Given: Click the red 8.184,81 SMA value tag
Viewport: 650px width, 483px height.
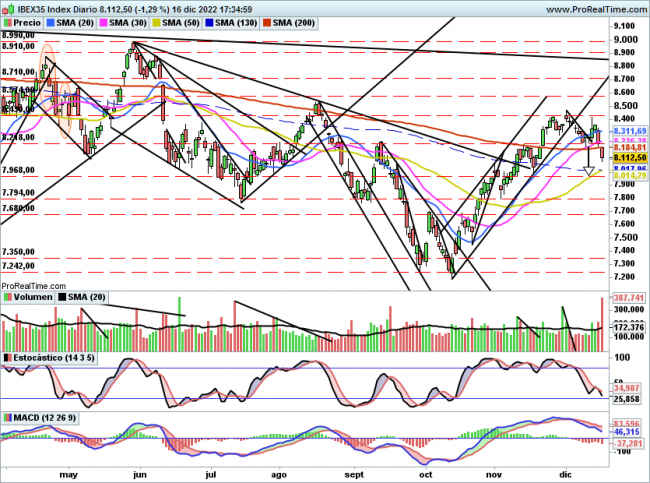Looking at the screenshot, I should (x=630, y=148).
